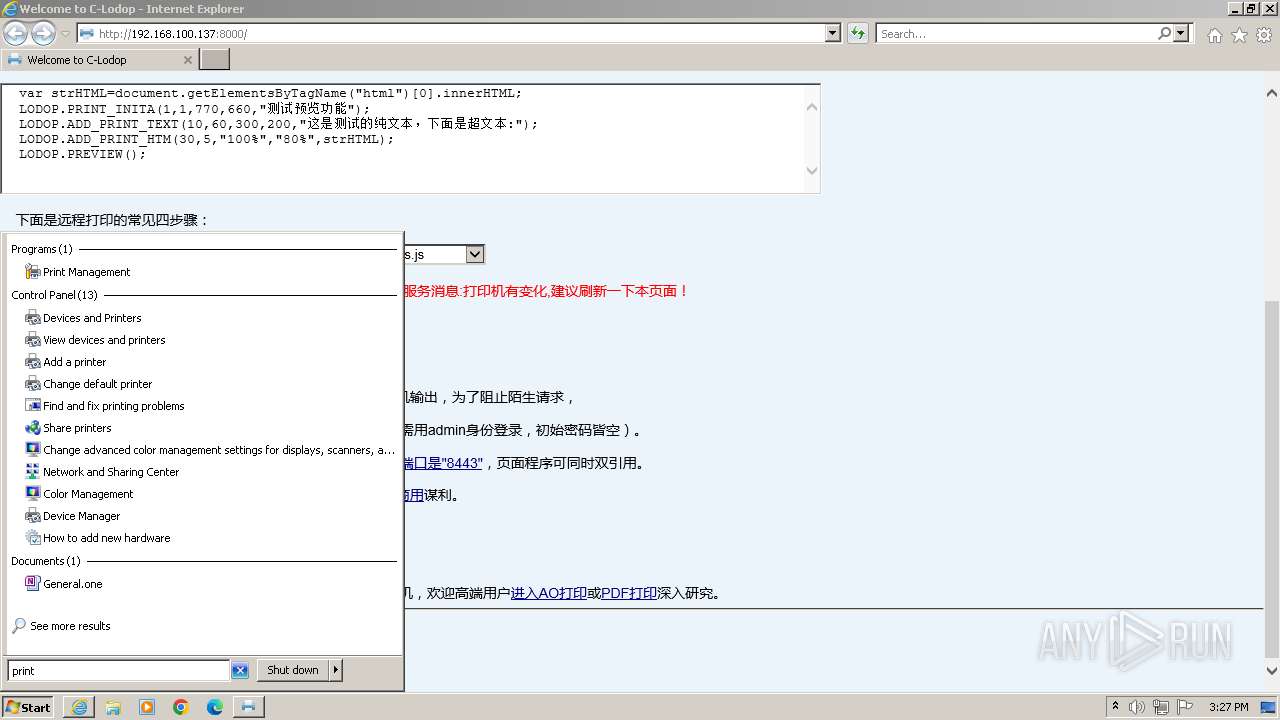Image resolution: width=1280 pixels, height=720 pixels.
Task: Open File Explorer from taskbar
Action: pyautogui.click(x=113, y=707)
